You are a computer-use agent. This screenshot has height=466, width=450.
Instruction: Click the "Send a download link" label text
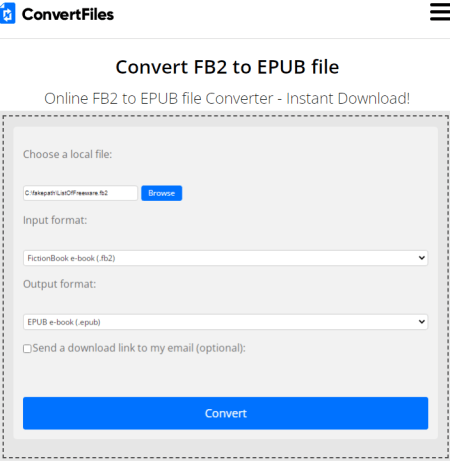point(139,348)
